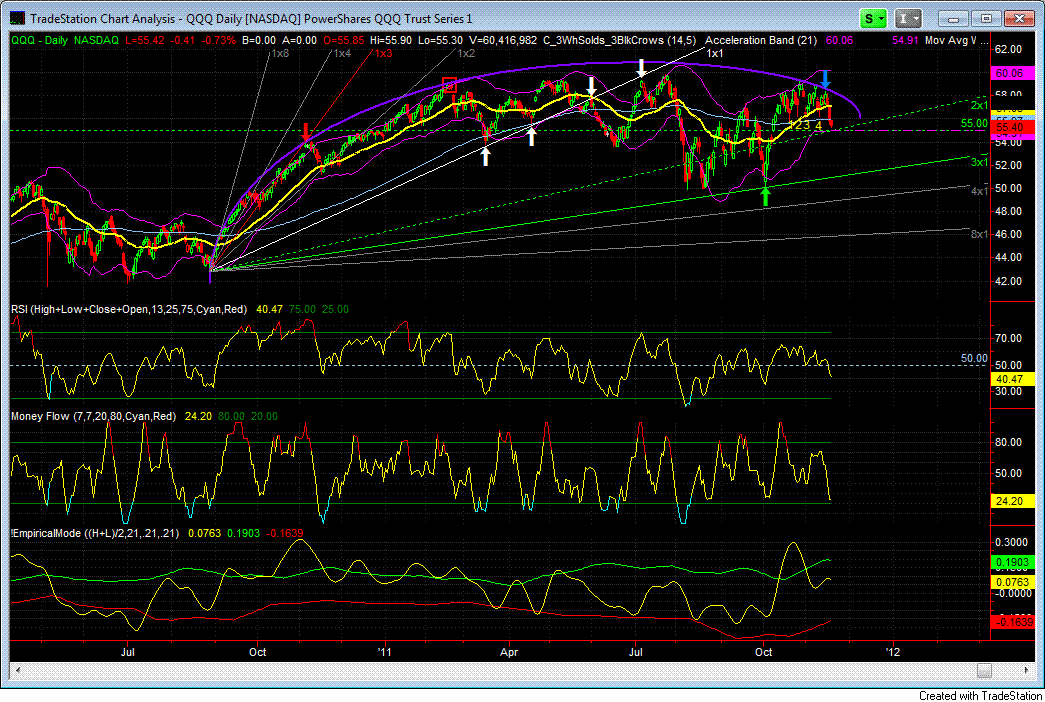The image size is (1045, 702).
Task: Click the TradeStation chart icon in title bar
Action: point(17,19)
